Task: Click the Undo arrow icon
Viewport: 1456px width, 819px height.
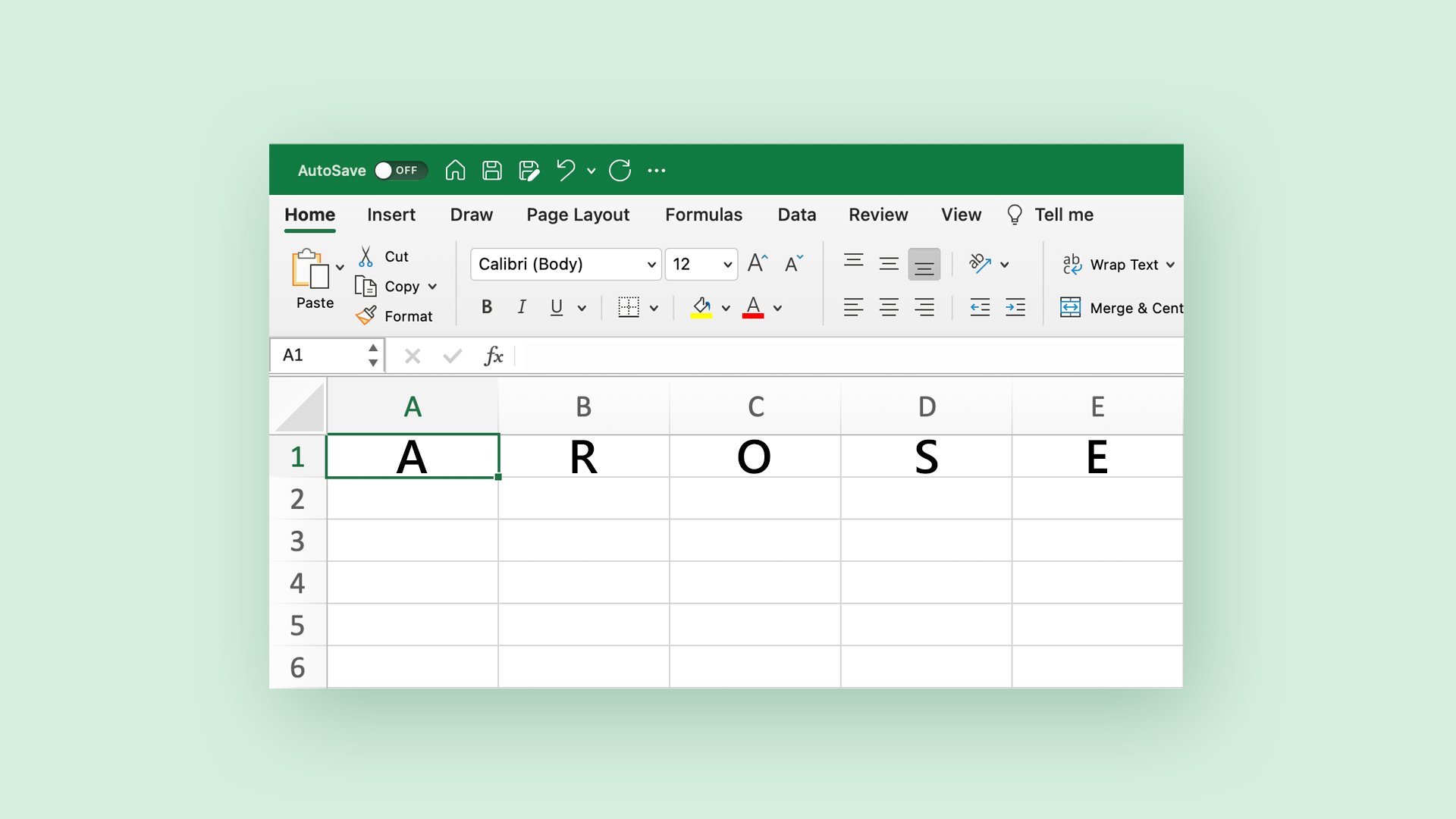Action: pos(566,171)
